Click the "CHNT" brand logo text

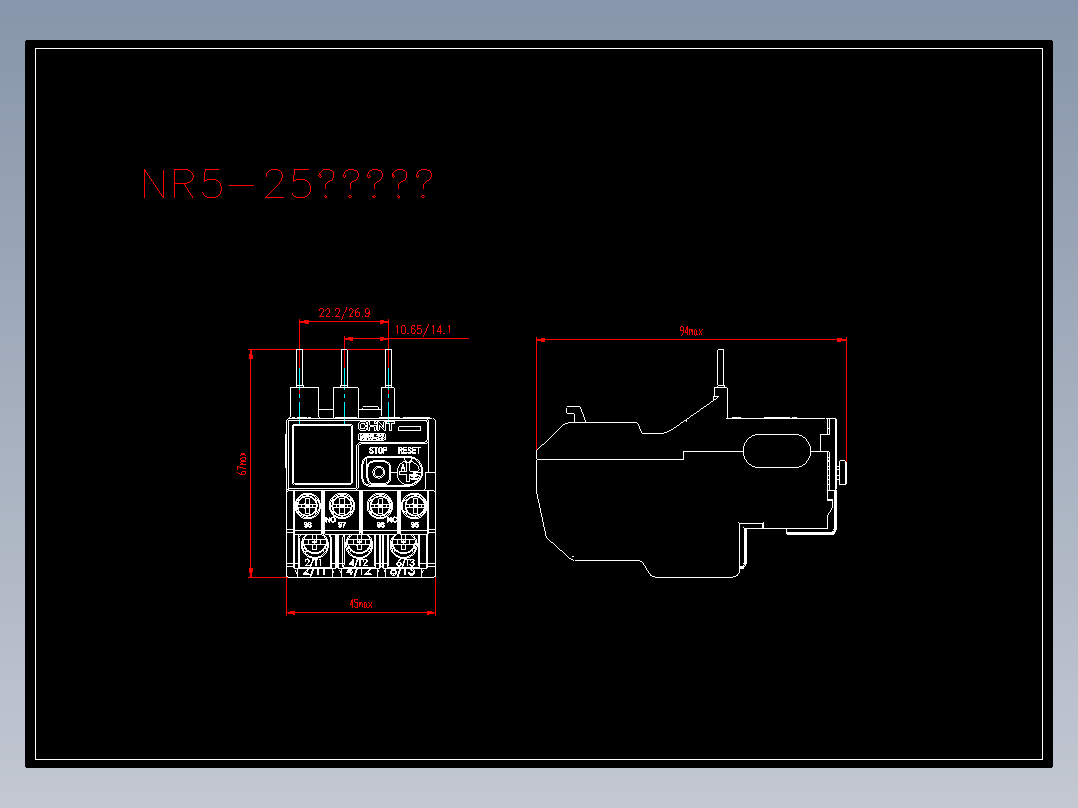(376, 426)
